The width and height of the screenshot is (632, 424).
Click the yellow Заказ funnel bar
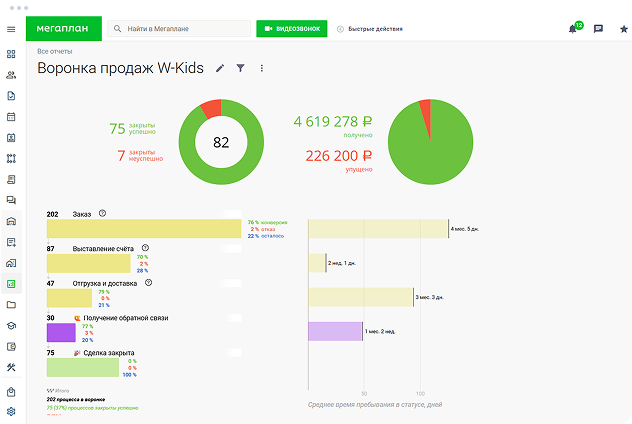pyautogui.click(x=144, y=229)
